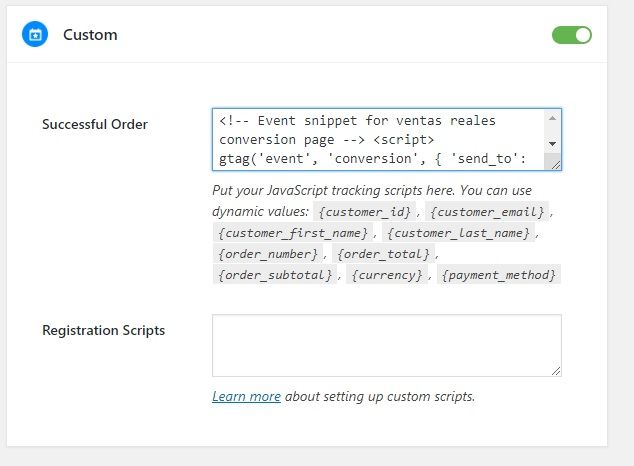Click the {order_total} dynamic value tag

383,254
